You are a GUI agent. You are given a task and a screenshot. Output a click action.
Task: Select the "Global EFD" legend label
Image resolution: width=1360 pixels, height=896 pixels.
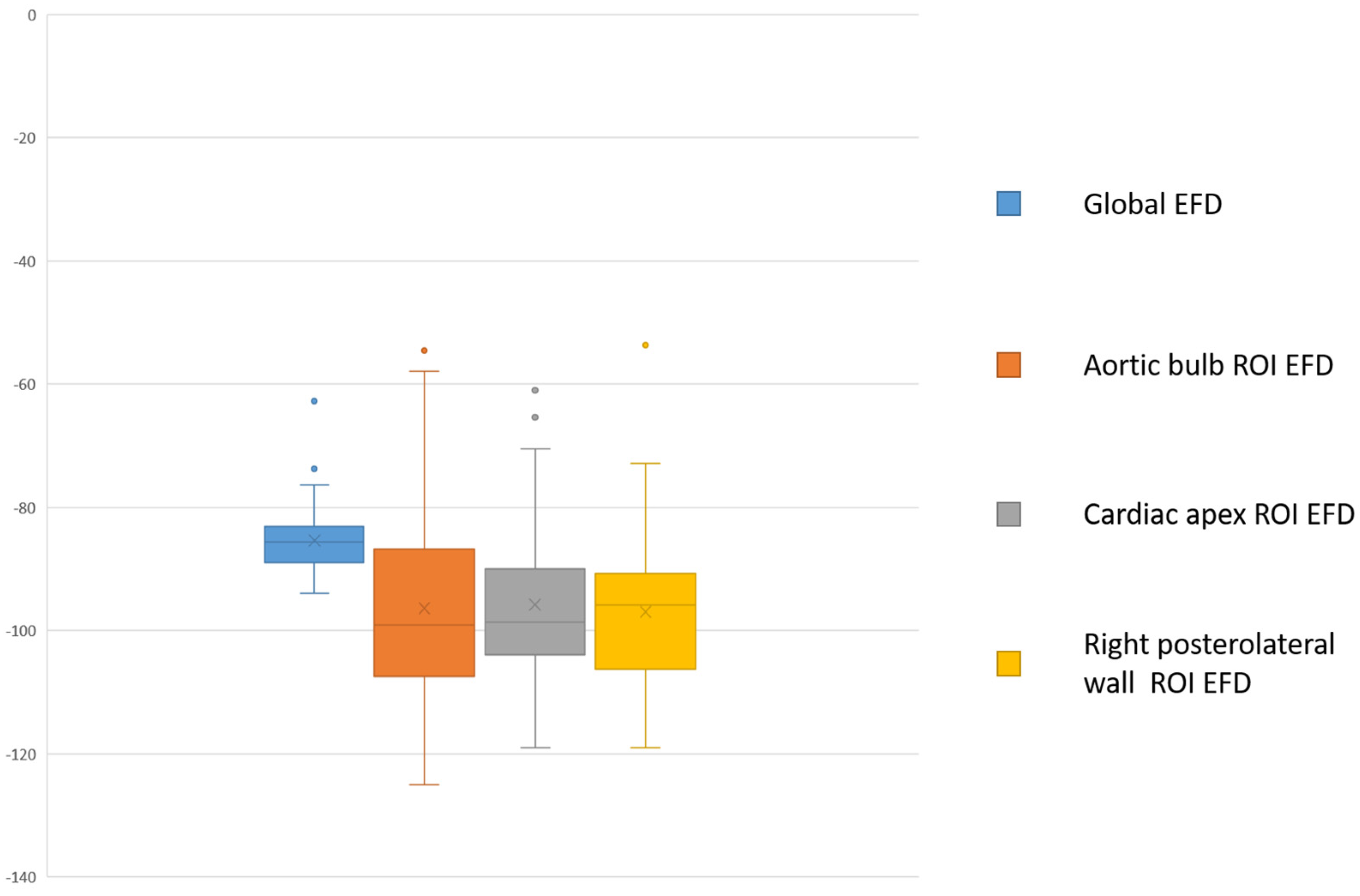tap(1152, 204)
